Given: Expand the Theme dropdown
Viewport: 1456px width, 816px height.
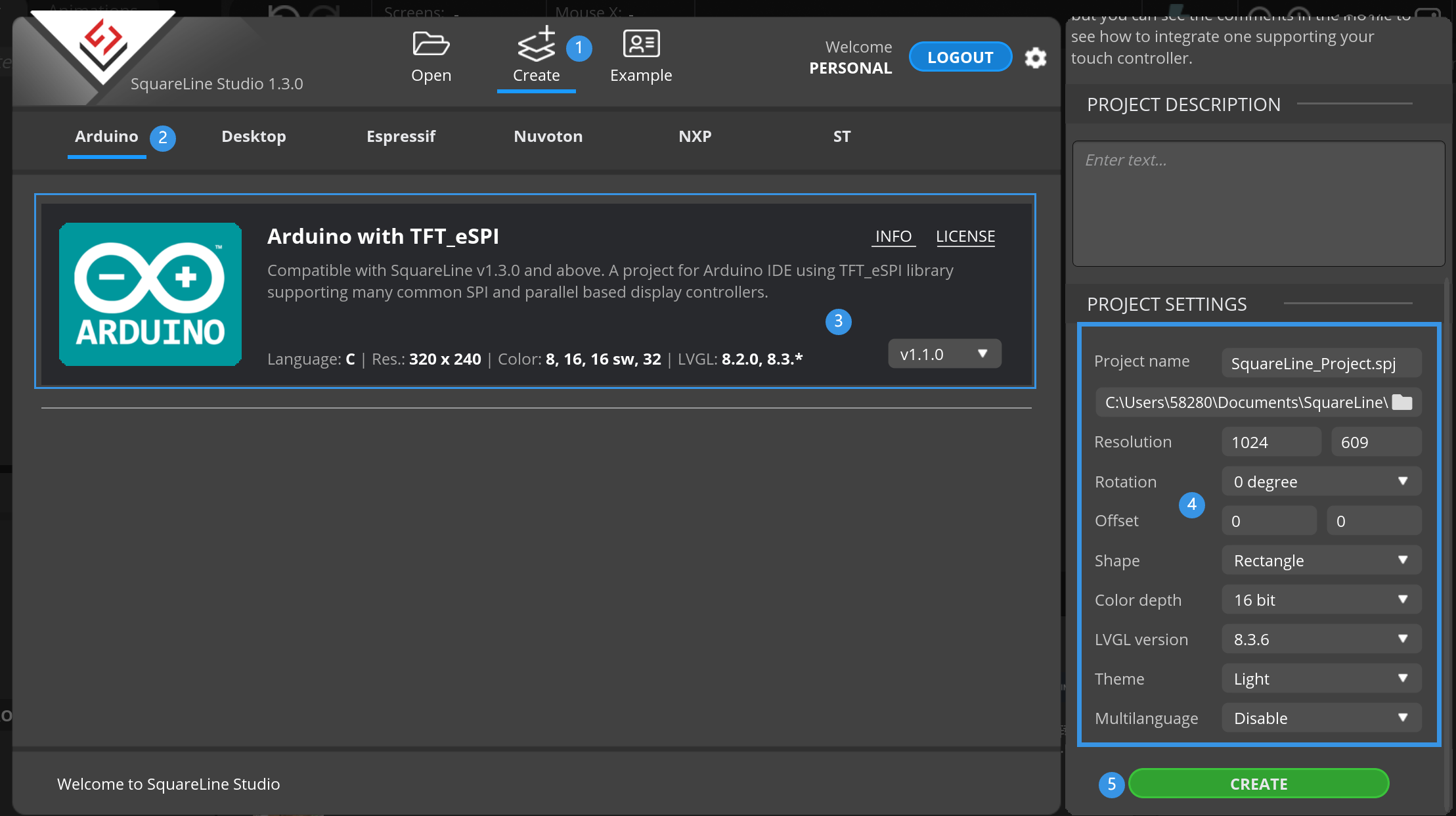Looking at the screenshot, I should (x=1321, y=679).
